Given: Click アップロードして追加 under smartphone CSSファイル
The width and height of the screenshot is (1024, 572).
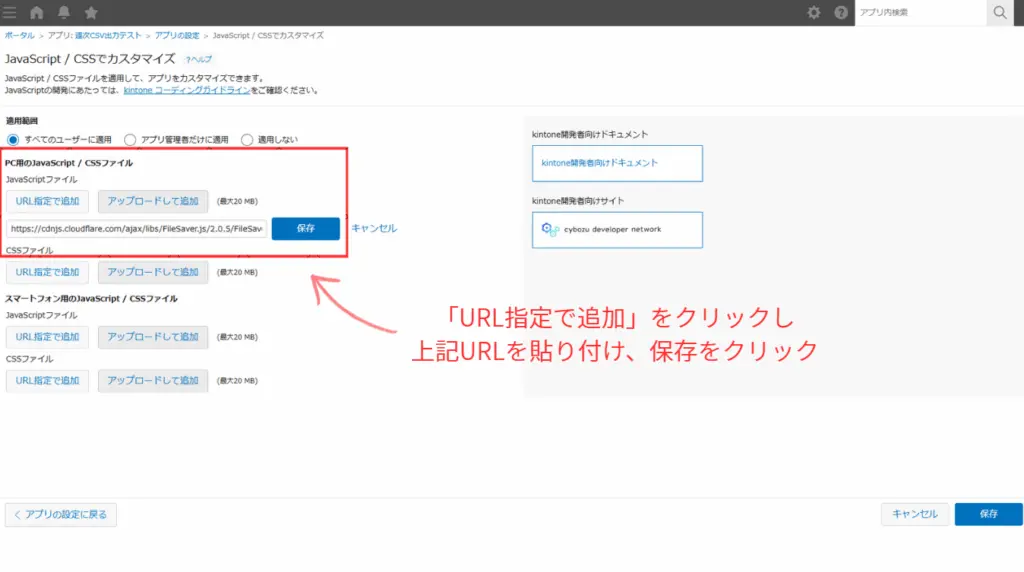Looking at the screenshot, I should (x=153, y=381).
